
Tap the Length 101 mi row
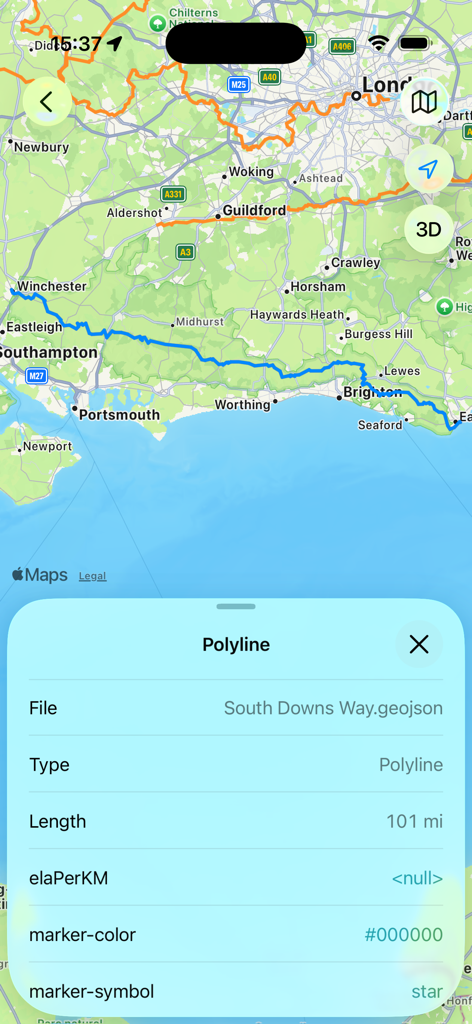tap(236, 822)
